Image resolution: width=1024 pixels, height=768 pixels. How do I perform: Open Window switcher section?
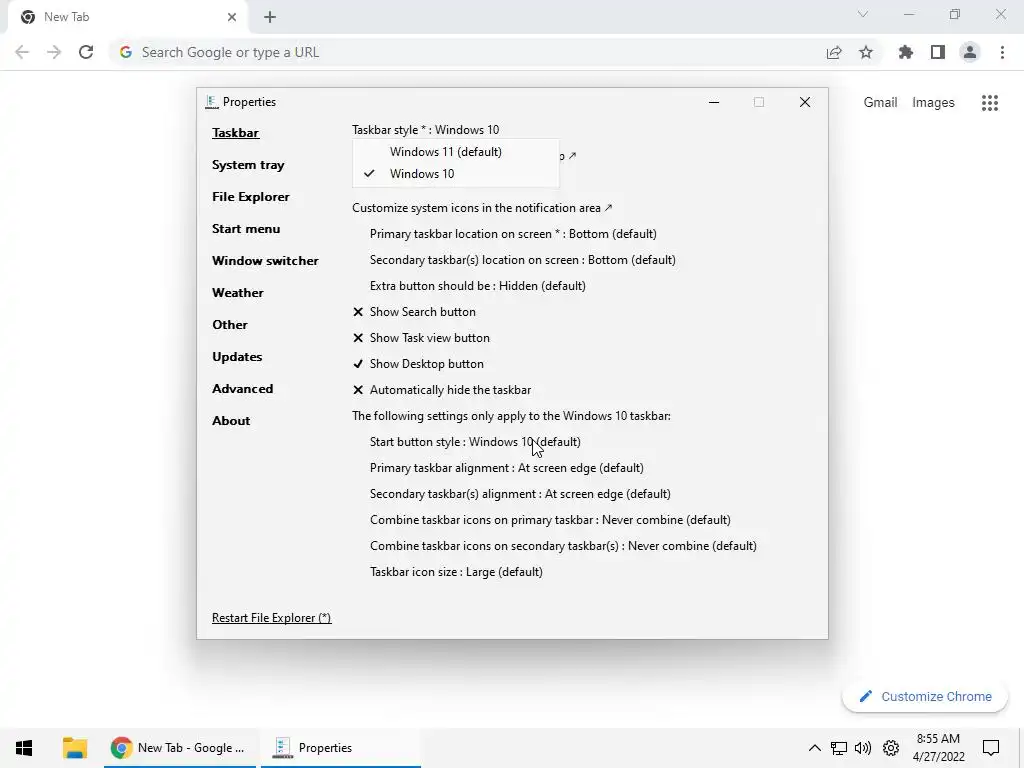(x=265, y=261)
